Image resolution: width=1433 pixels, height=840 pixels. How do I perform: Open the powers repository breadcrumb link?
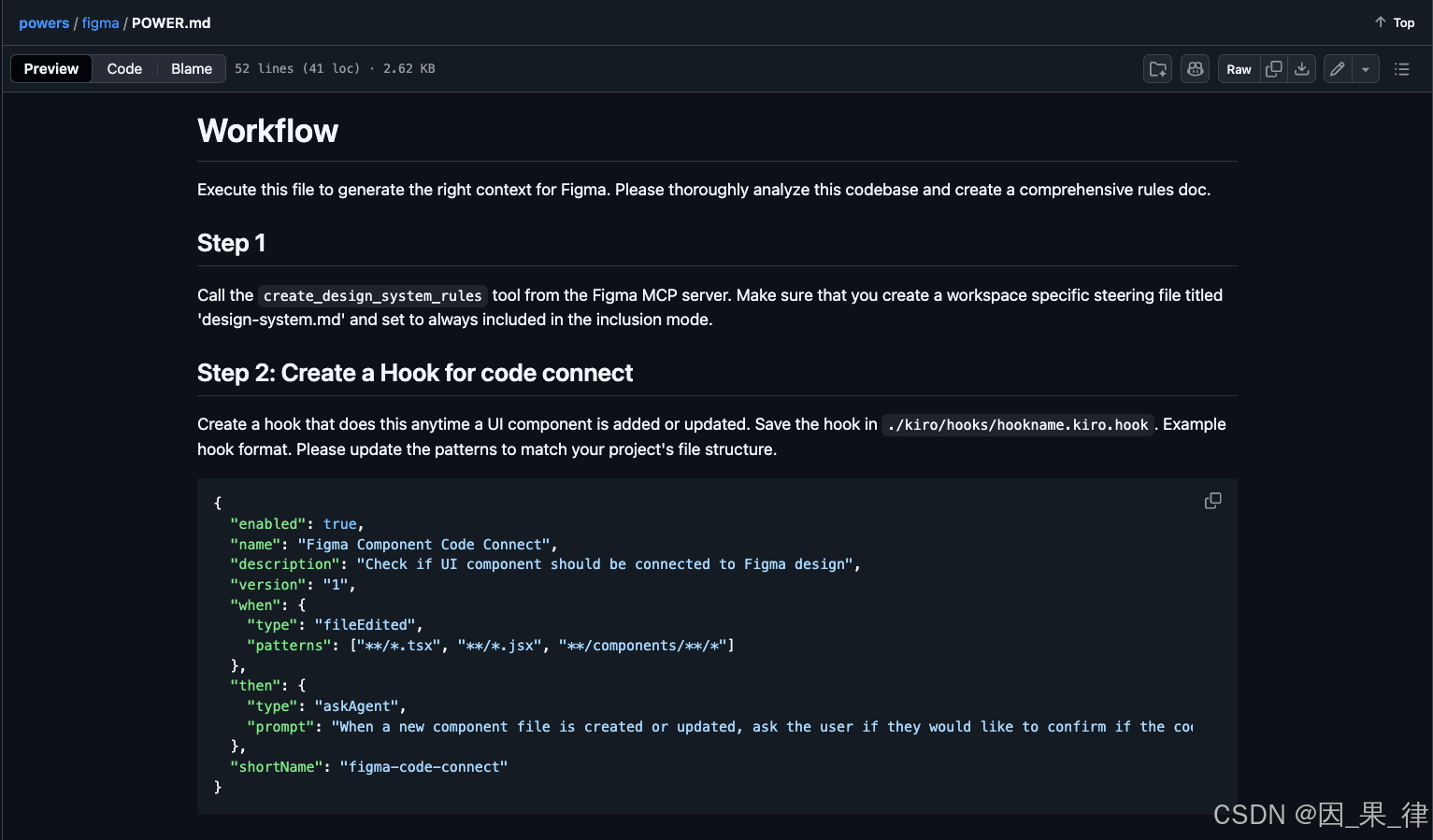coord(44,22)
